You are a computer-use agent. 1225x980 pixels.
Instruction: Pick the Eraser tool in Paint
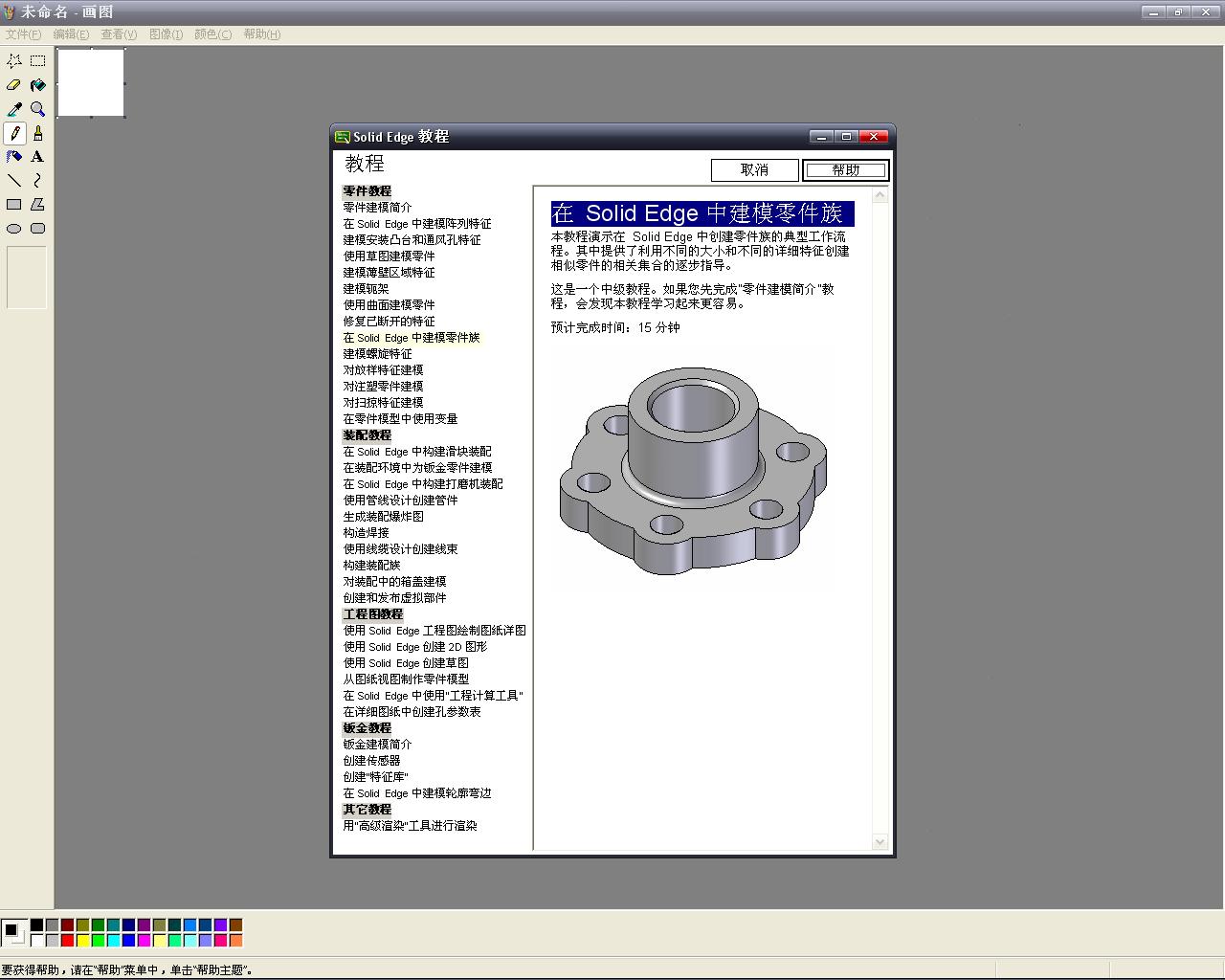tap(14, 85)
